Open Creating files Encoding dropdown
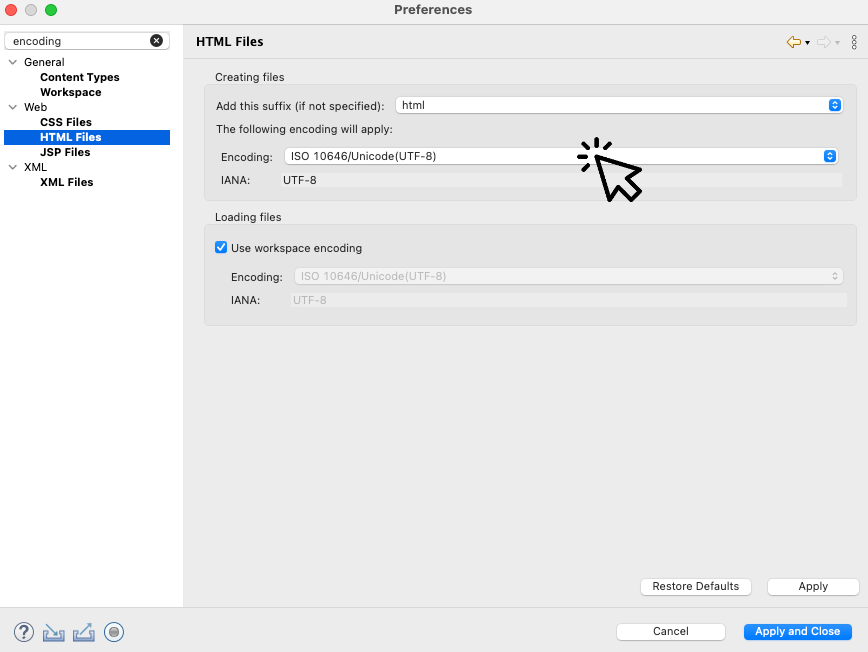This screenshot has height=652, width=868. pyautogui.click(x=561, y=156)
